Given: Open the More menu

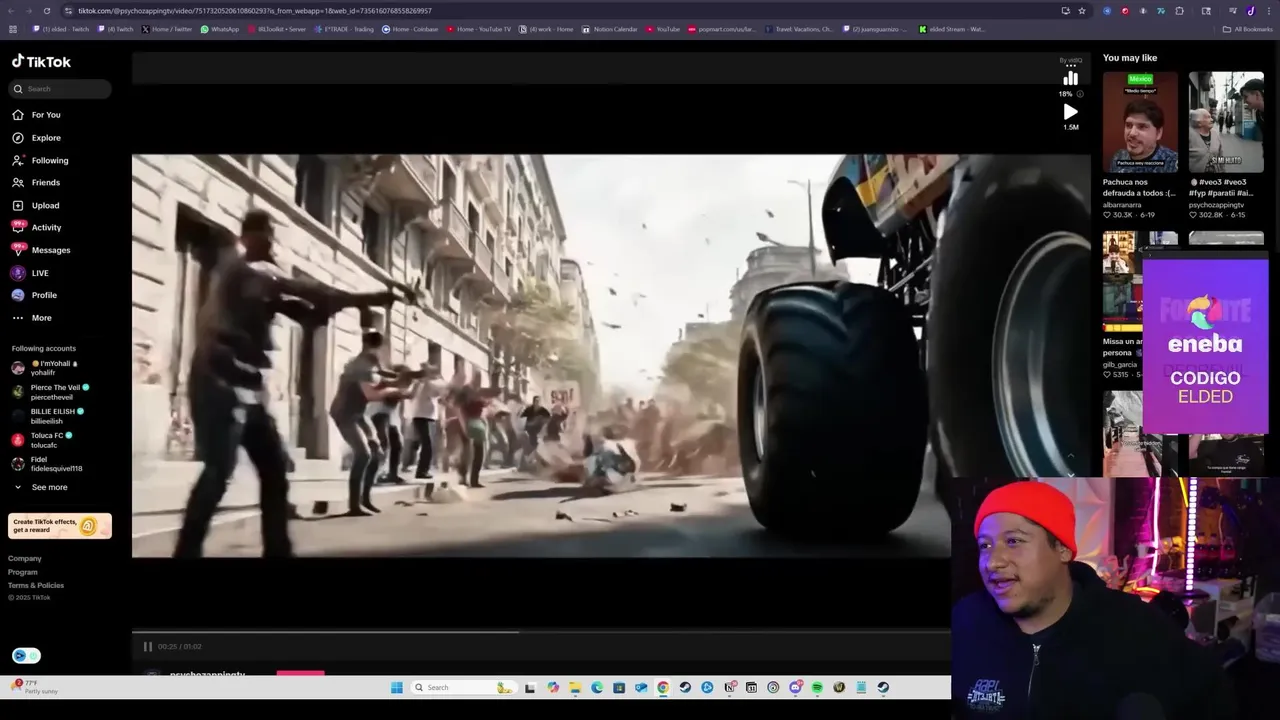Looking at the screenshot, I should pos(32,318).
